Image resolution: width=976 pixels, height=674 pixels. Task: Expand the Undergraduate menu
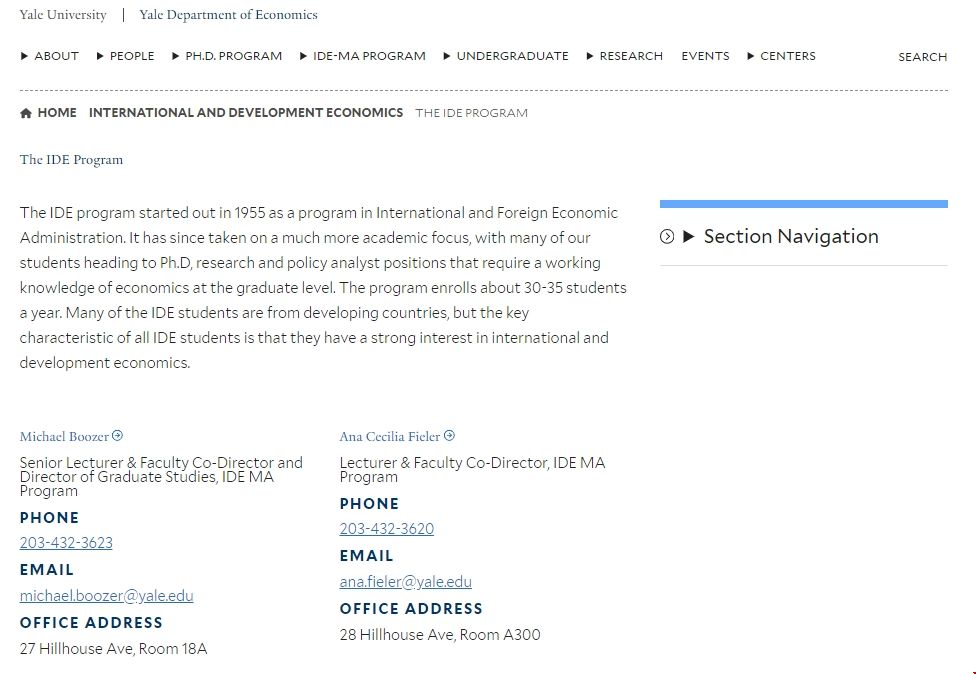[x=506, y=56]
